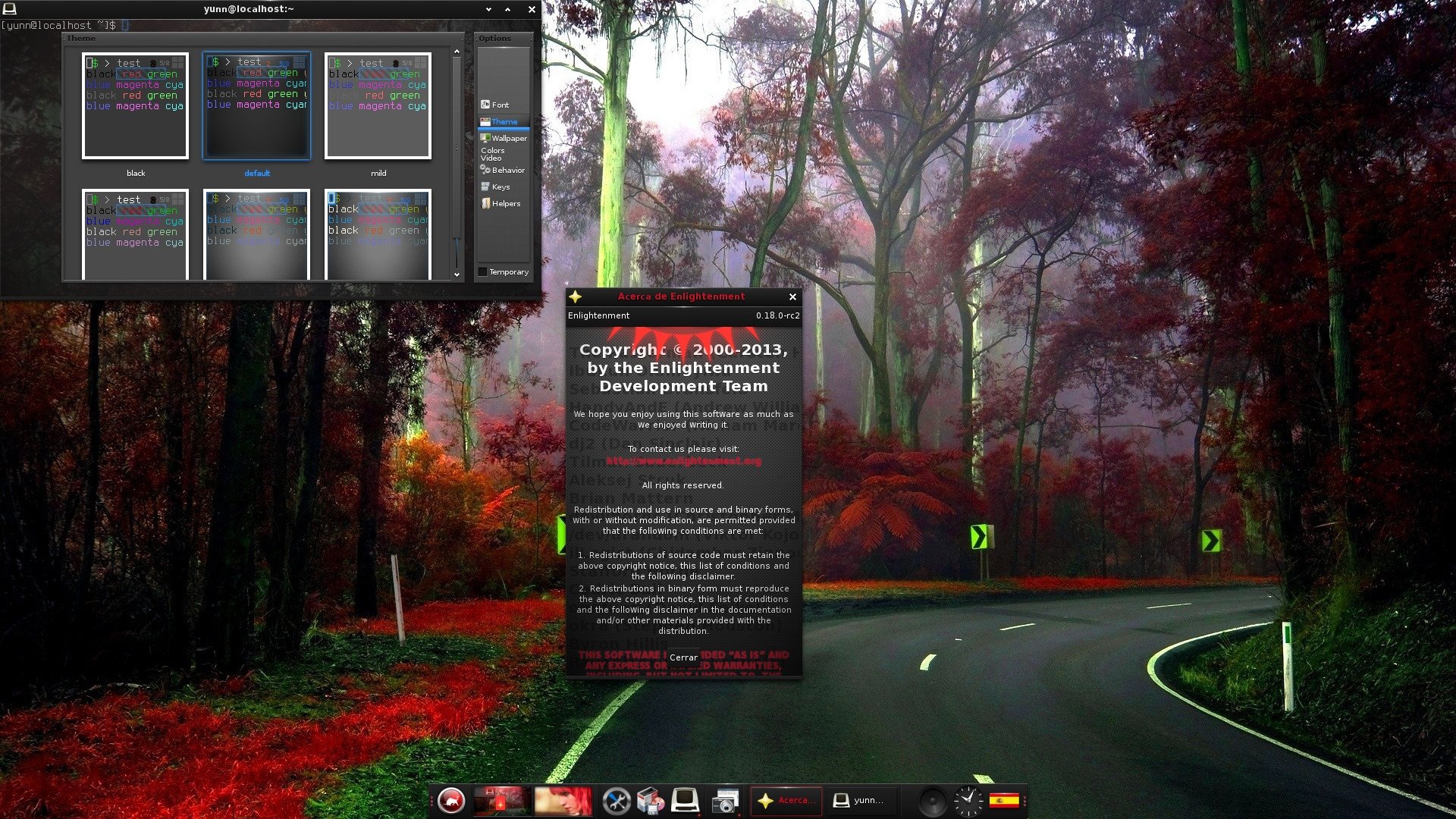Open the Colors options entry
The image size is (1456, 819).
point(492,150)
